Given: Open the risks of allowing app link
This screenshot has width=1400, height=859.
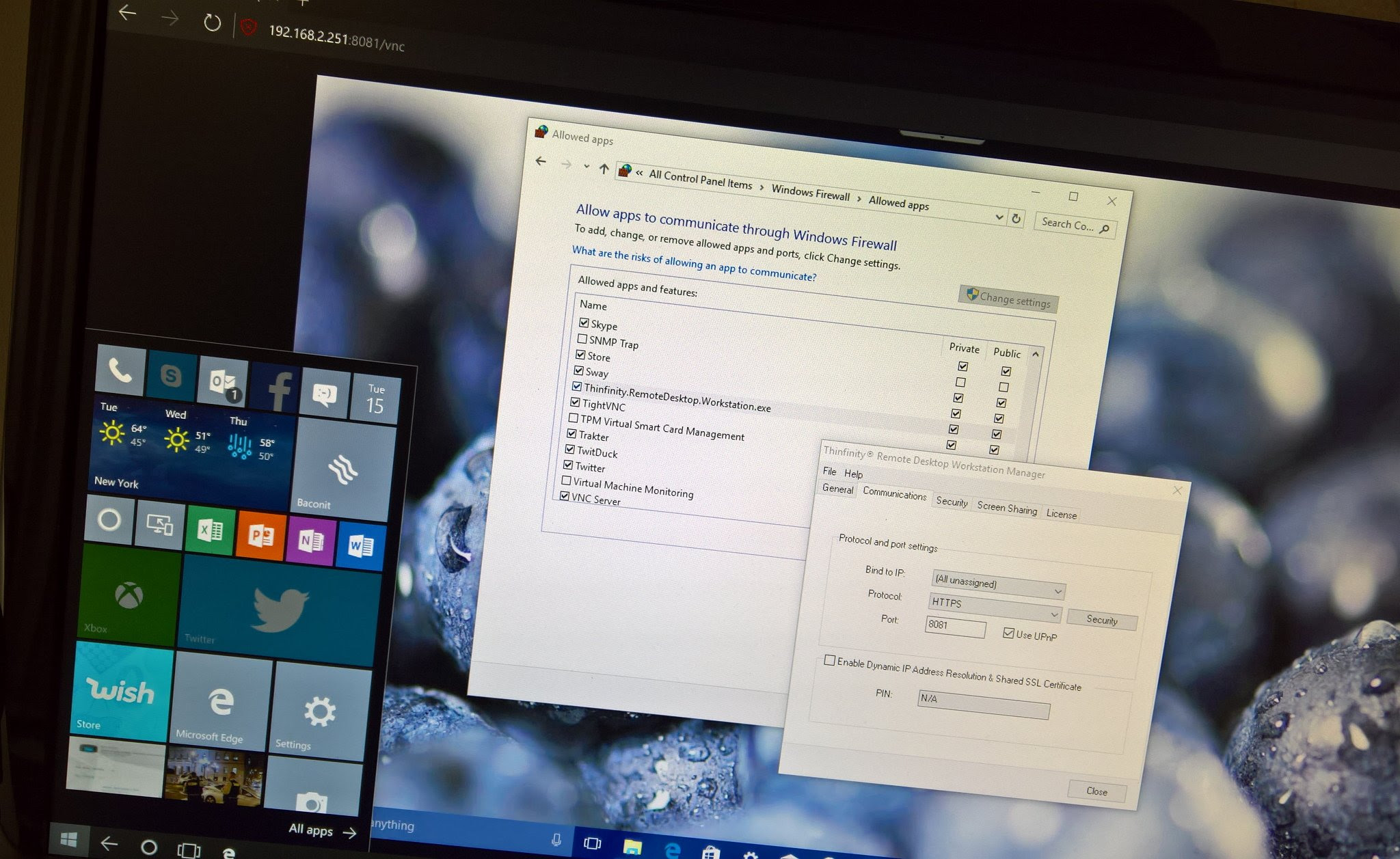Looking at the screenshot, I should tap(694, 264).
